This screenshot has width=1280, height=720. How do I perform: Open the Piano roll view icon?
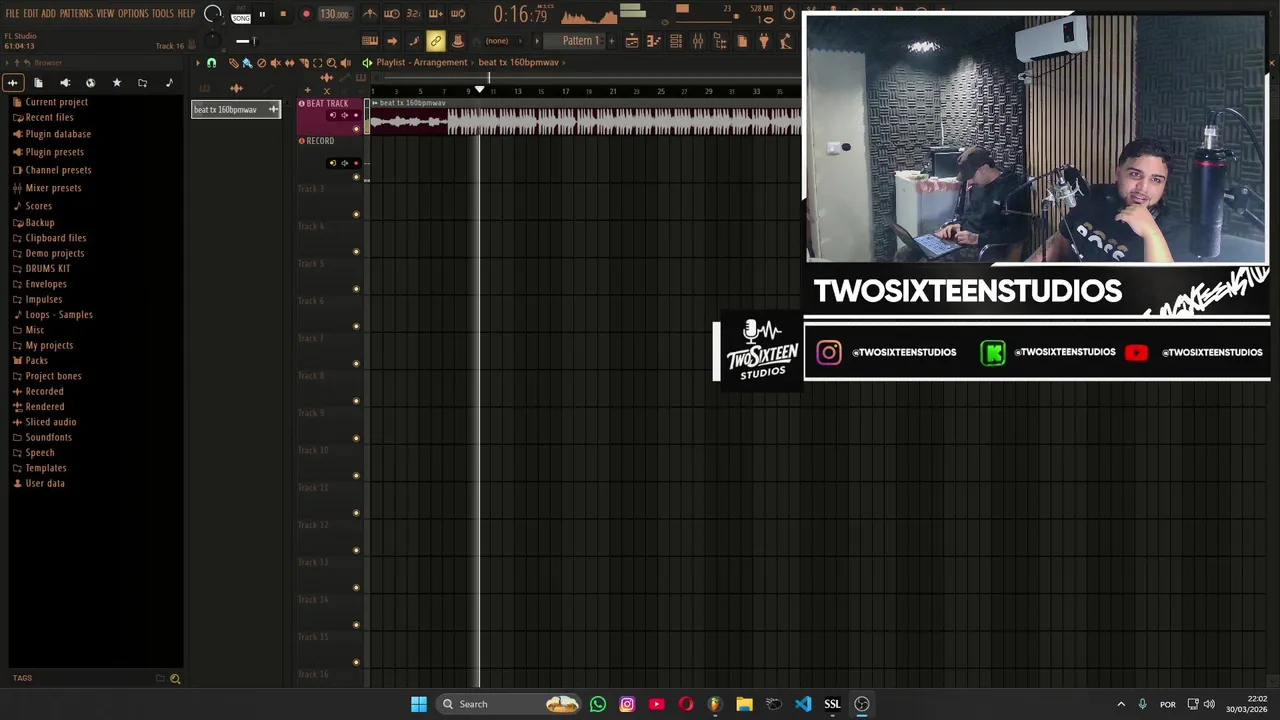click(653, 41)
